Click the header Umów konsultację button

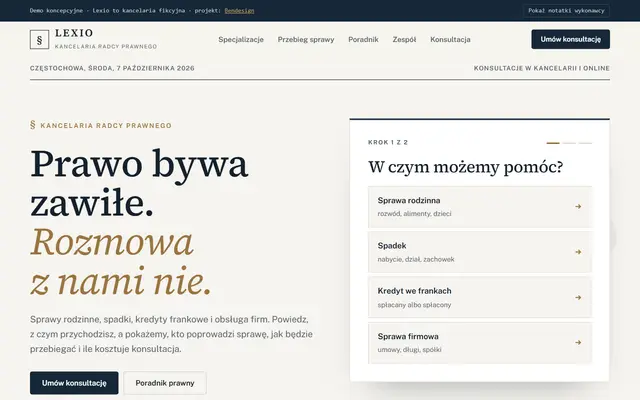point(571,39)
